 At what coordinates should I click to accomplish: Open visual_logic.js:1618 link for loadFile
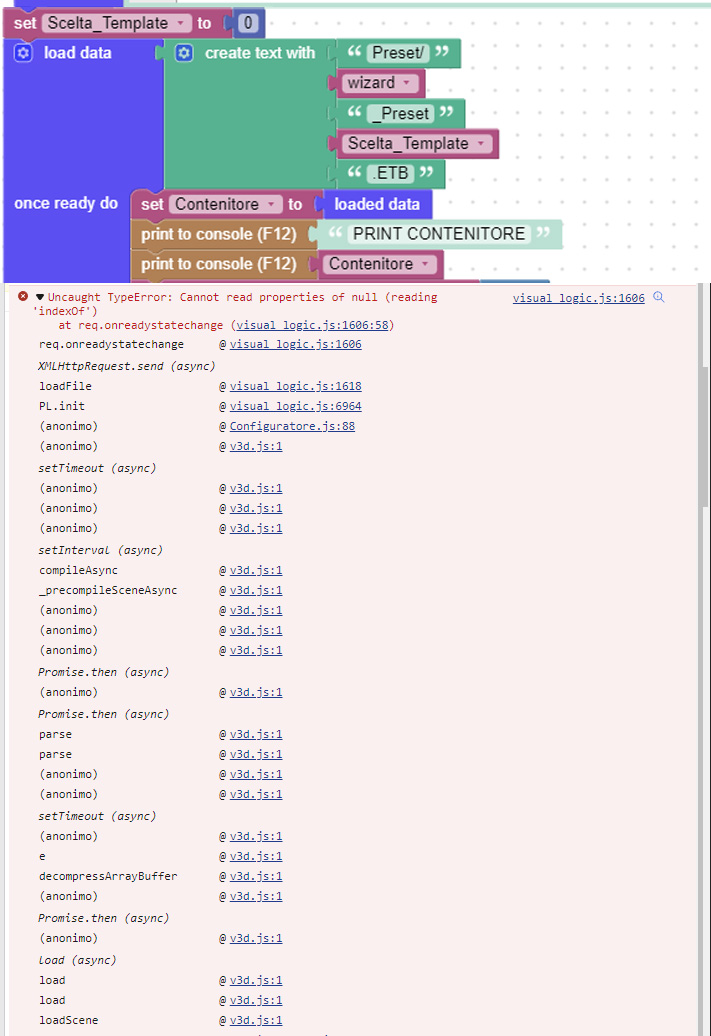(x=295, y=386)
